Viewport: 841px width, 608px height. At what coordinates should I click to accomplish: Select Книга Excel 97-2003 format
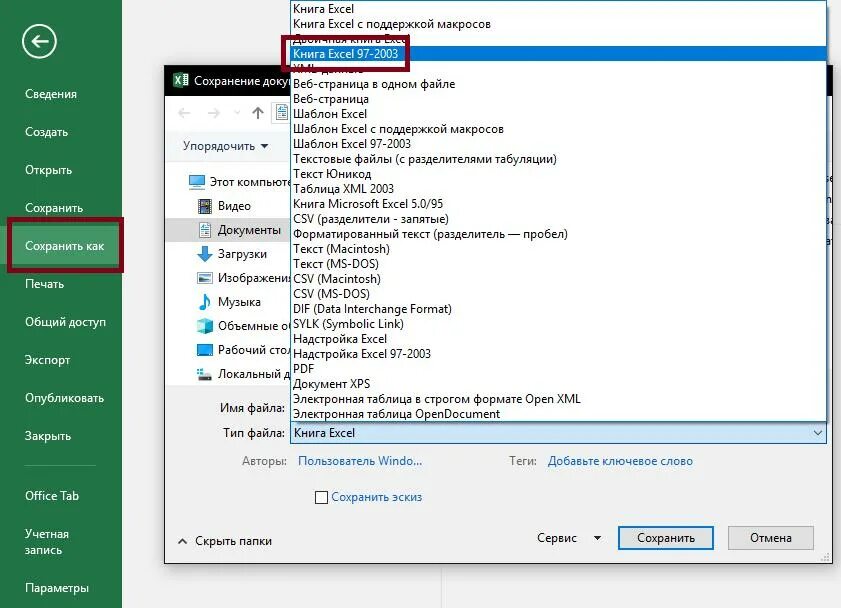[x=558, y=54]
